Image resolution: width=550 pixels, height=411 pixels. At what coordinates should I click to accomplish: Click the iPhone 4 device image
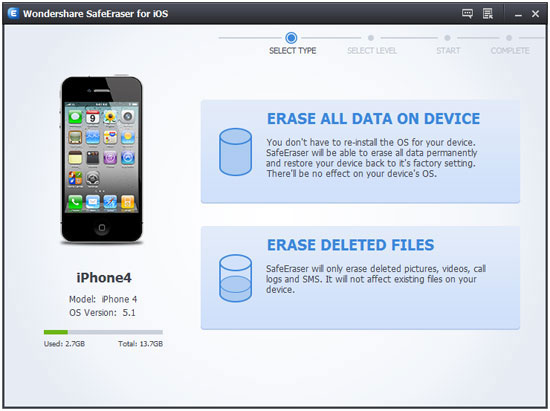102,159
